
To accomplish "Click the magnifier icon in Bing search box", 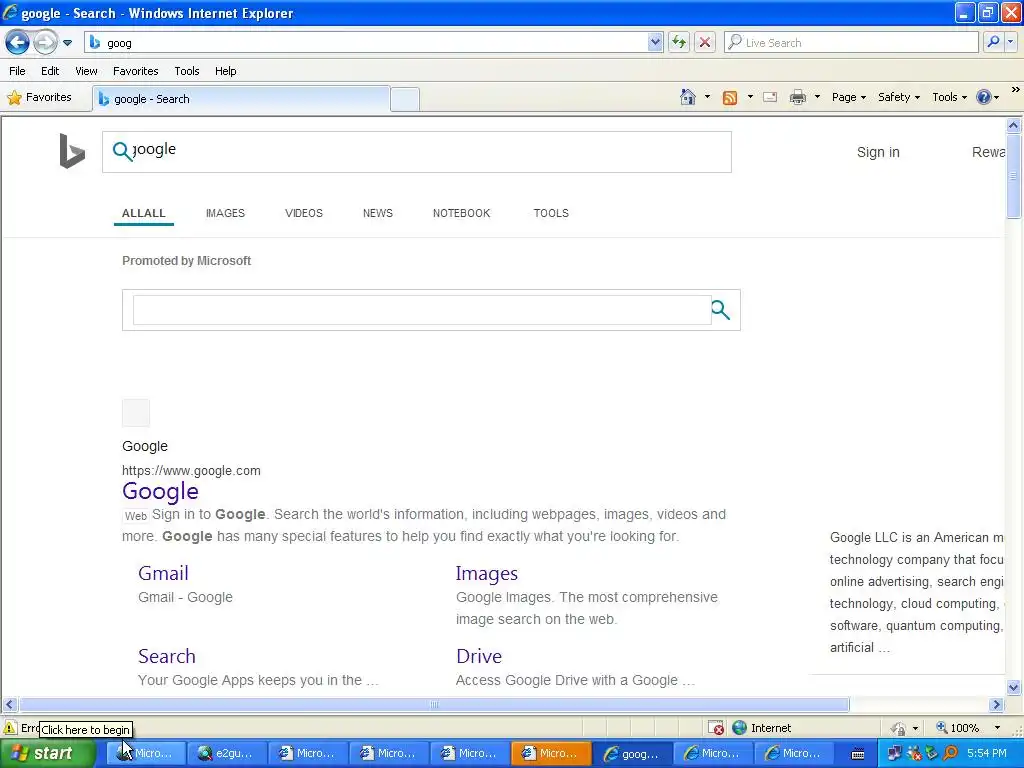I will 122,152.
